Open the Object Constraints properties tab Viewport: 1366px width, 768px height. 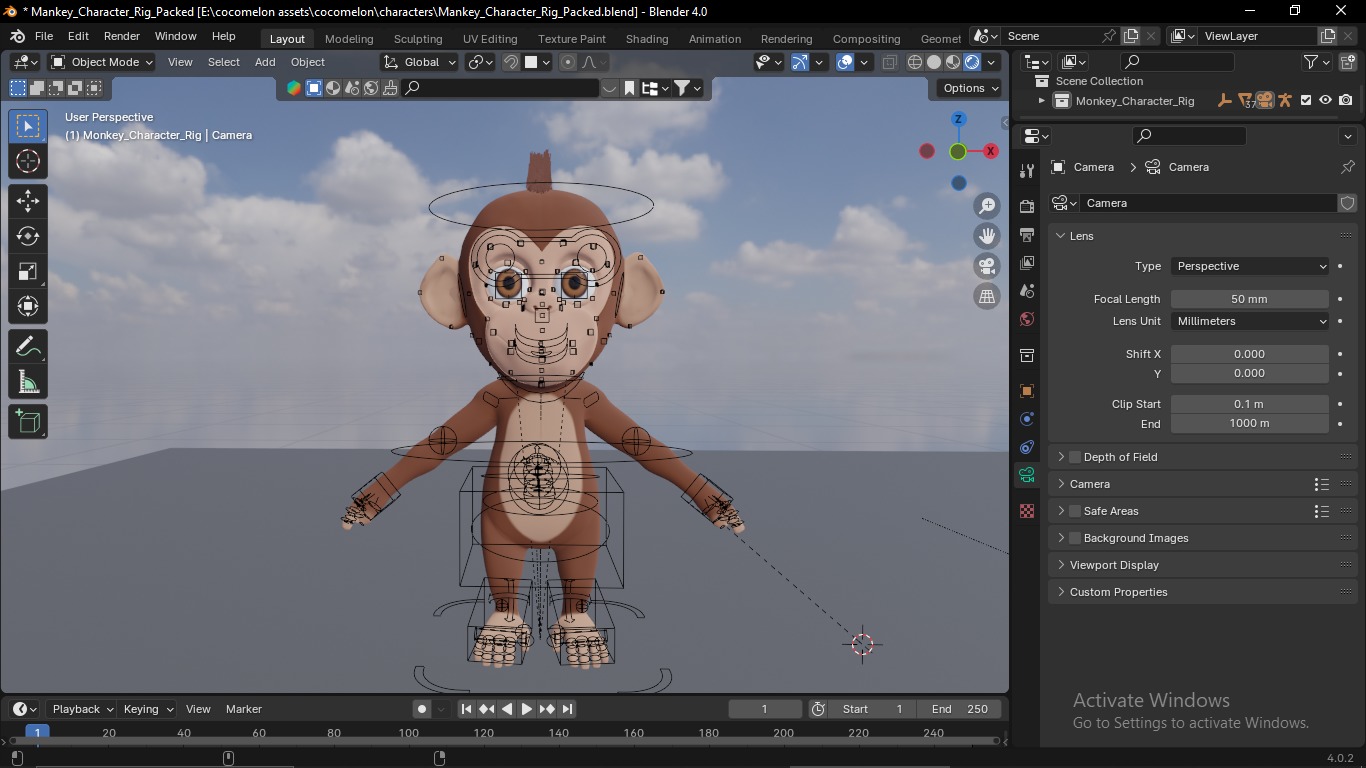click(x=1027, y=447)
